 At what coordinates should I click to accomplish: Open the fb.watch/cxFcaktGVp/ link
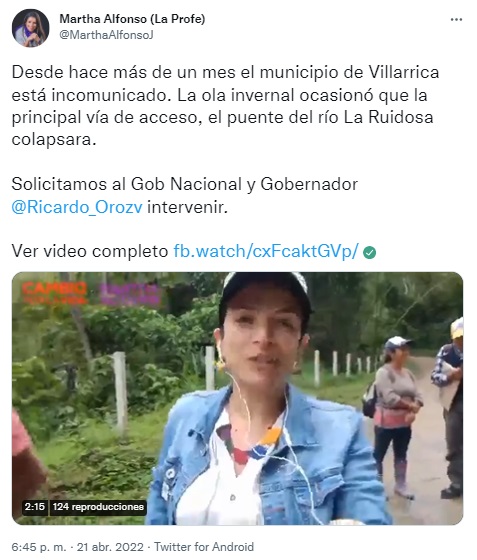click(266, 251)
